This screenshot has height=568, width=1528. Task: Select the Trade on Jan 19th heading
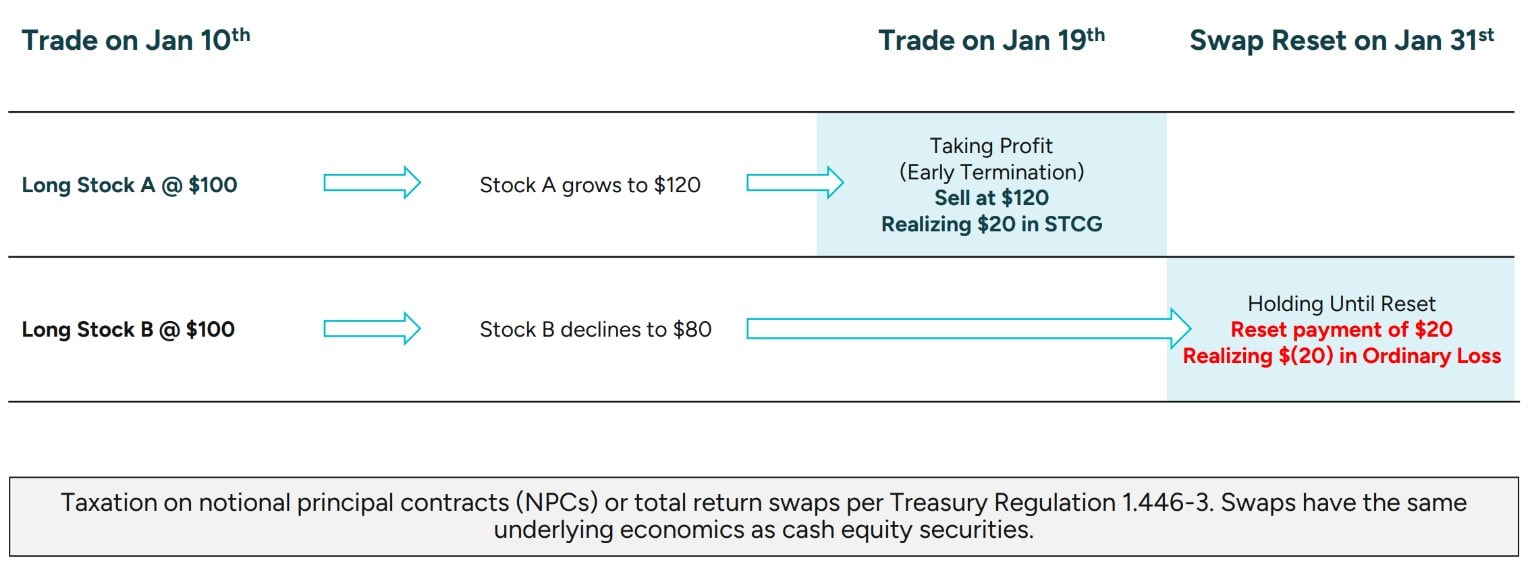[x=992, y=40]
